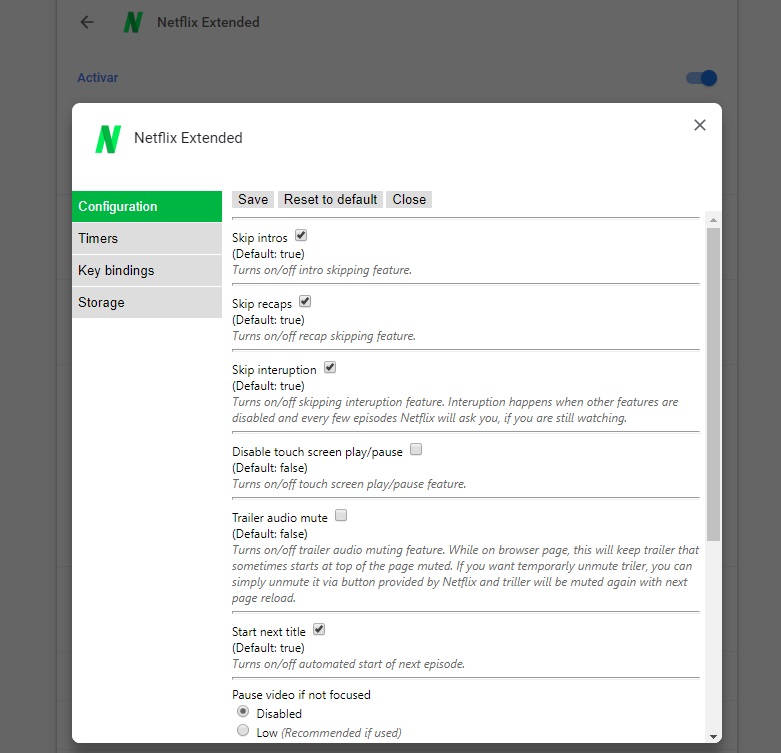Uncheck the Start next title checkbox

319,629
